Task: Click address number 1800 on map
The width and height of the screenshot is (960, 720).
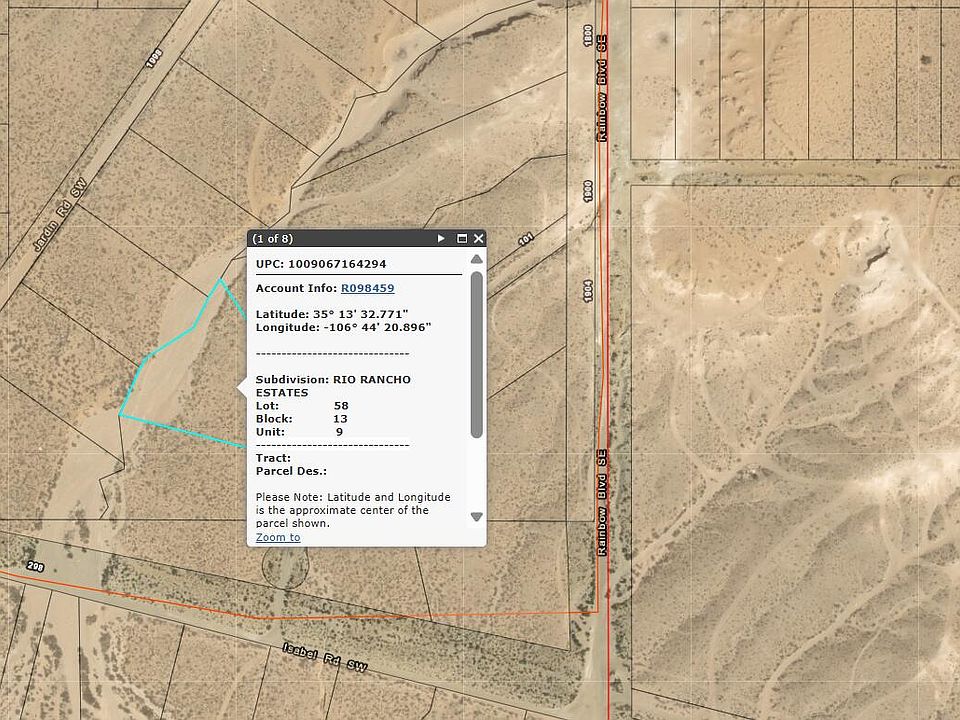Action: [x=588, y=35]
